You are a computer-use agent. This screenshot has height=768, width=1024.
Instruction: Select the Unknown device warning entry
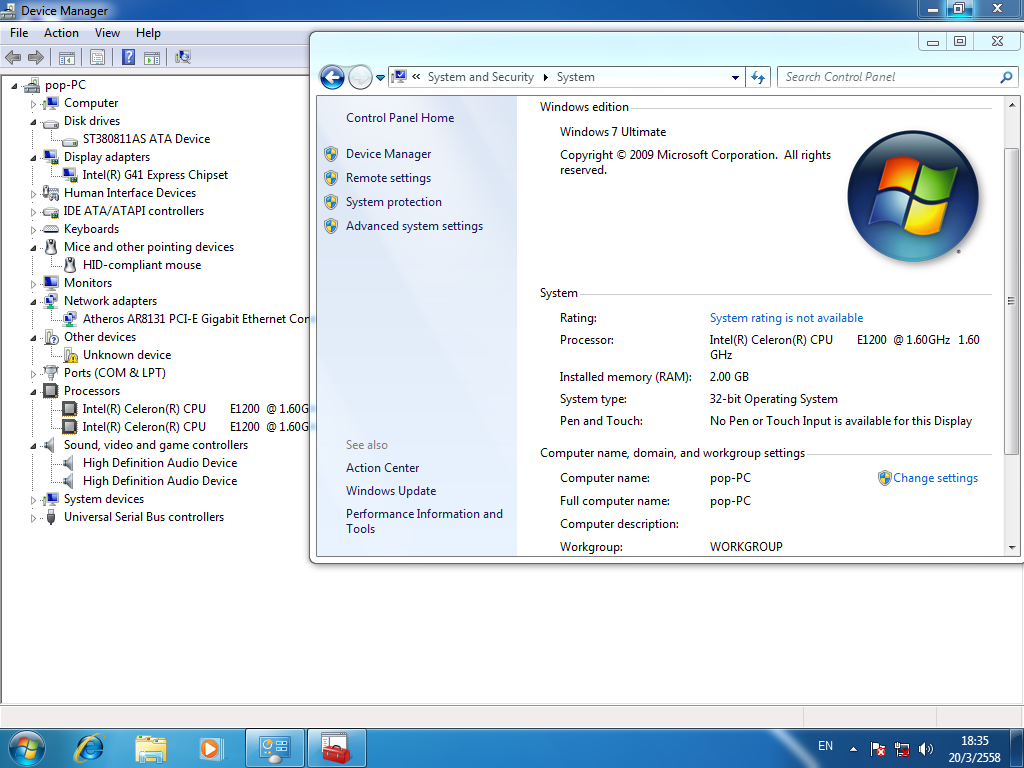point(127,355)
